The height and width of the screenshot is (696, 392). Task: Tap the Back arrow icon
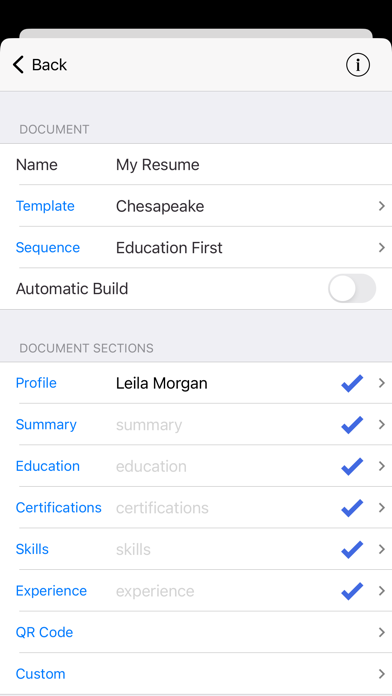coord(18,65)
